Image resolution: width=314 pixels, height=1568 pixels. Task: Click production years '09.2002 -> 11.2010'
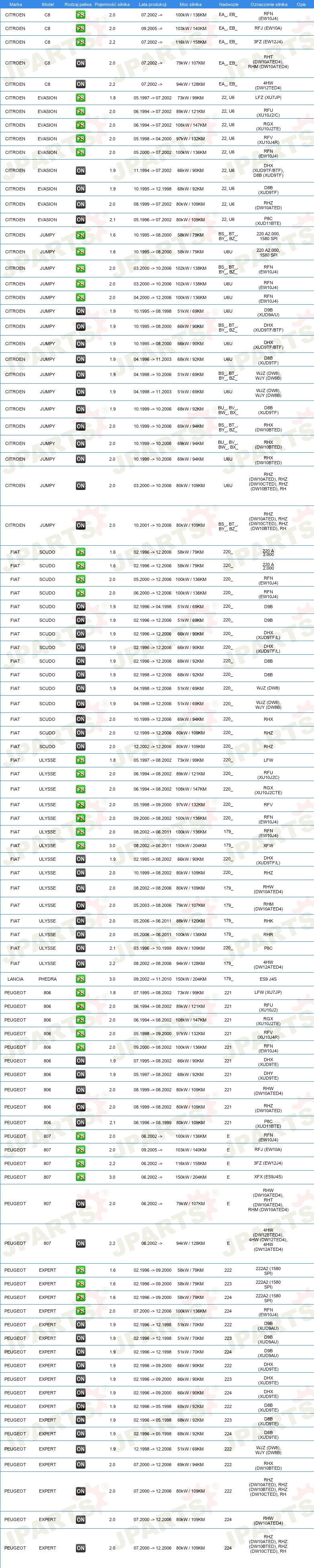[153, 979]
